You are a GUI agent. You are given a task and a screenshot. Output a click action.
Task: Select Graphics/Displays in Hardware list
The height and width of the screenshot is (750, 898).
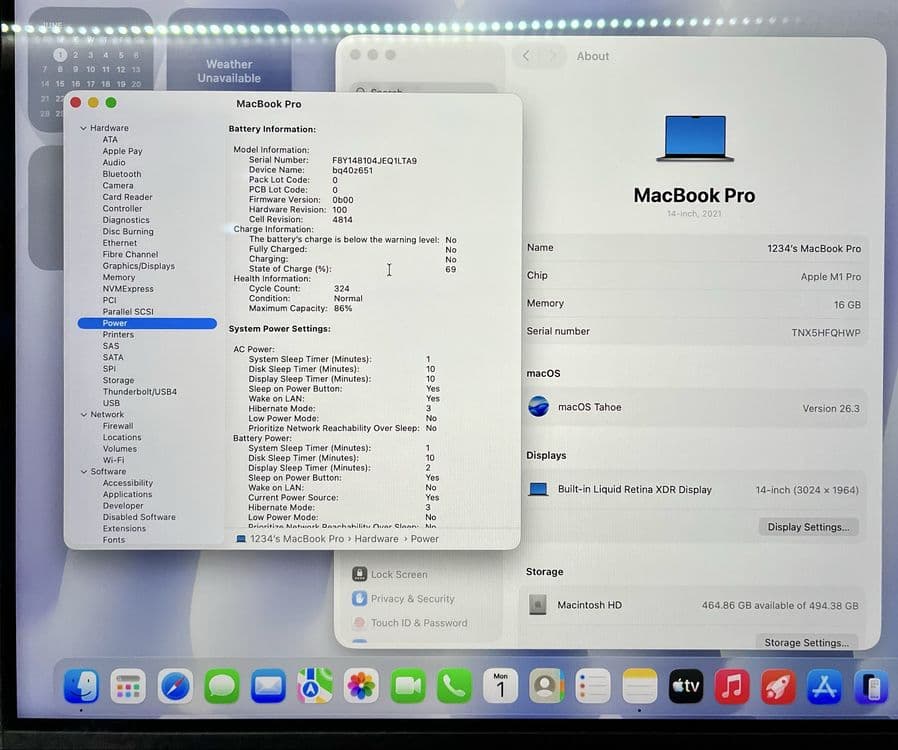(x=139, y=266)
